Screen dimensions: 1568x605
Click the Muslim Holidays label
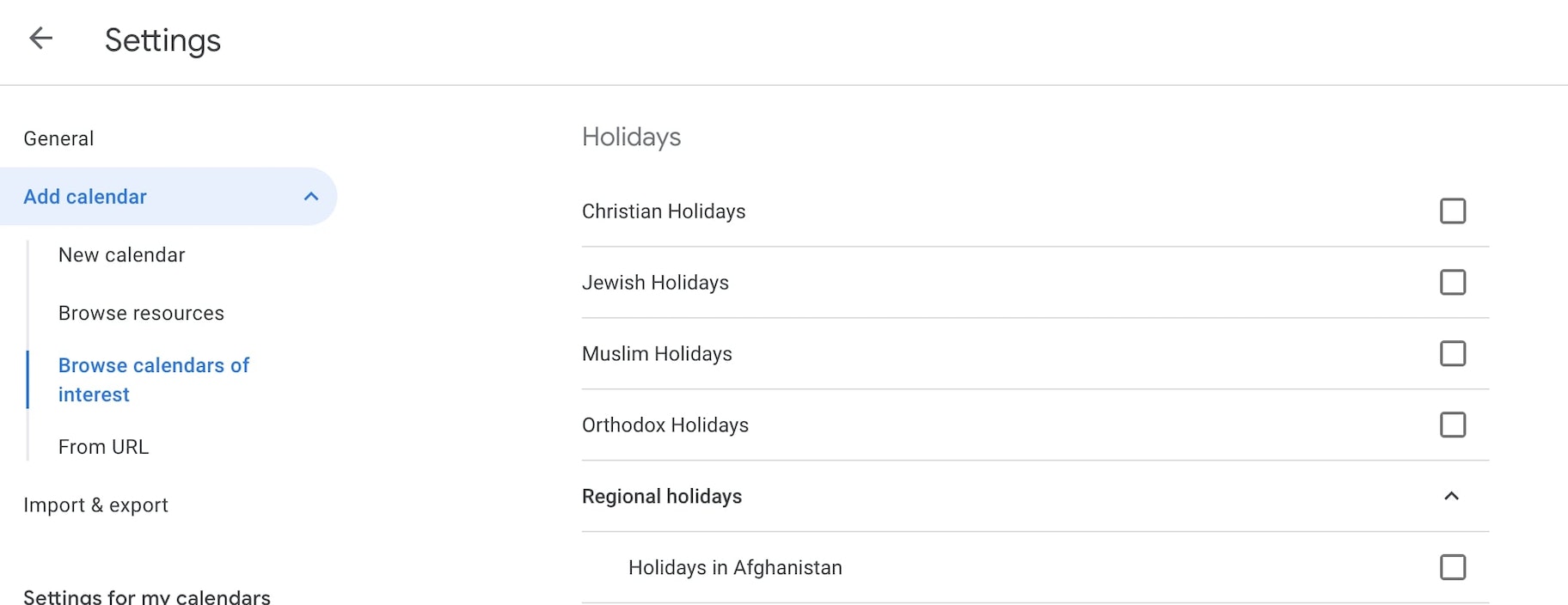pyautogui.click(x=657, y=354)
